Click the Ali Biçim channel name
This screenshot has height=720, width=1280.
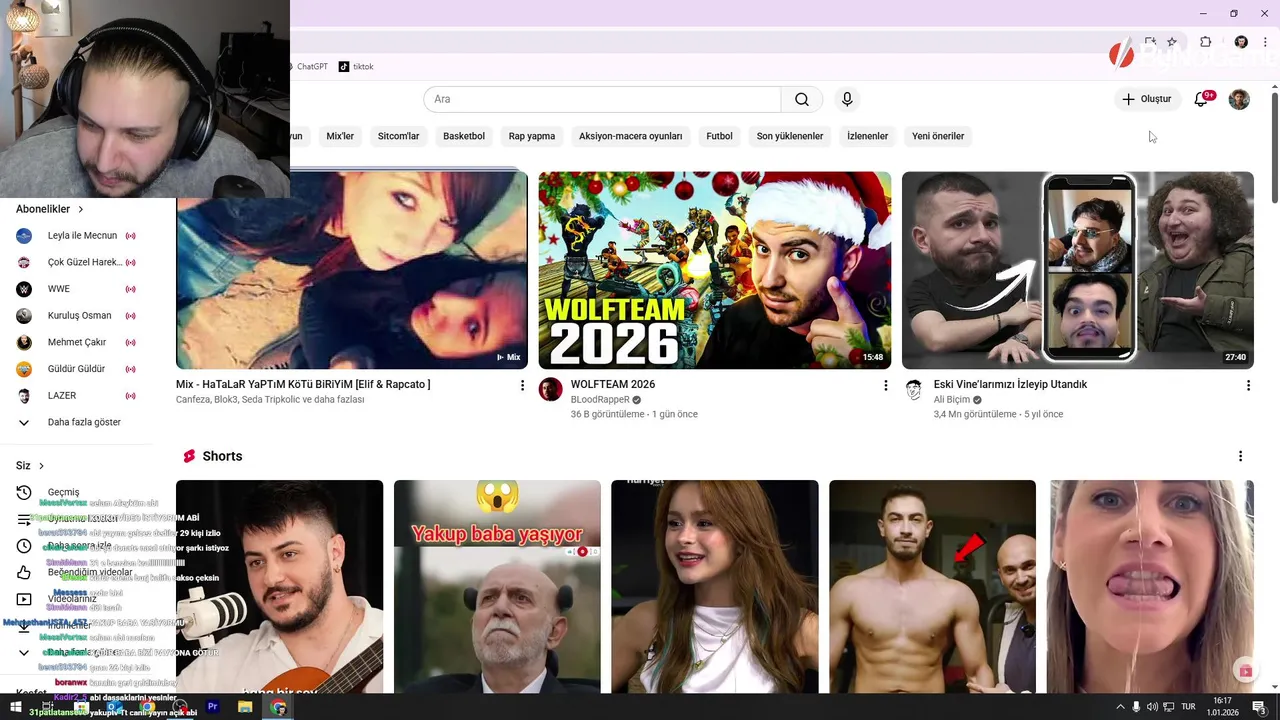point(952,400)
